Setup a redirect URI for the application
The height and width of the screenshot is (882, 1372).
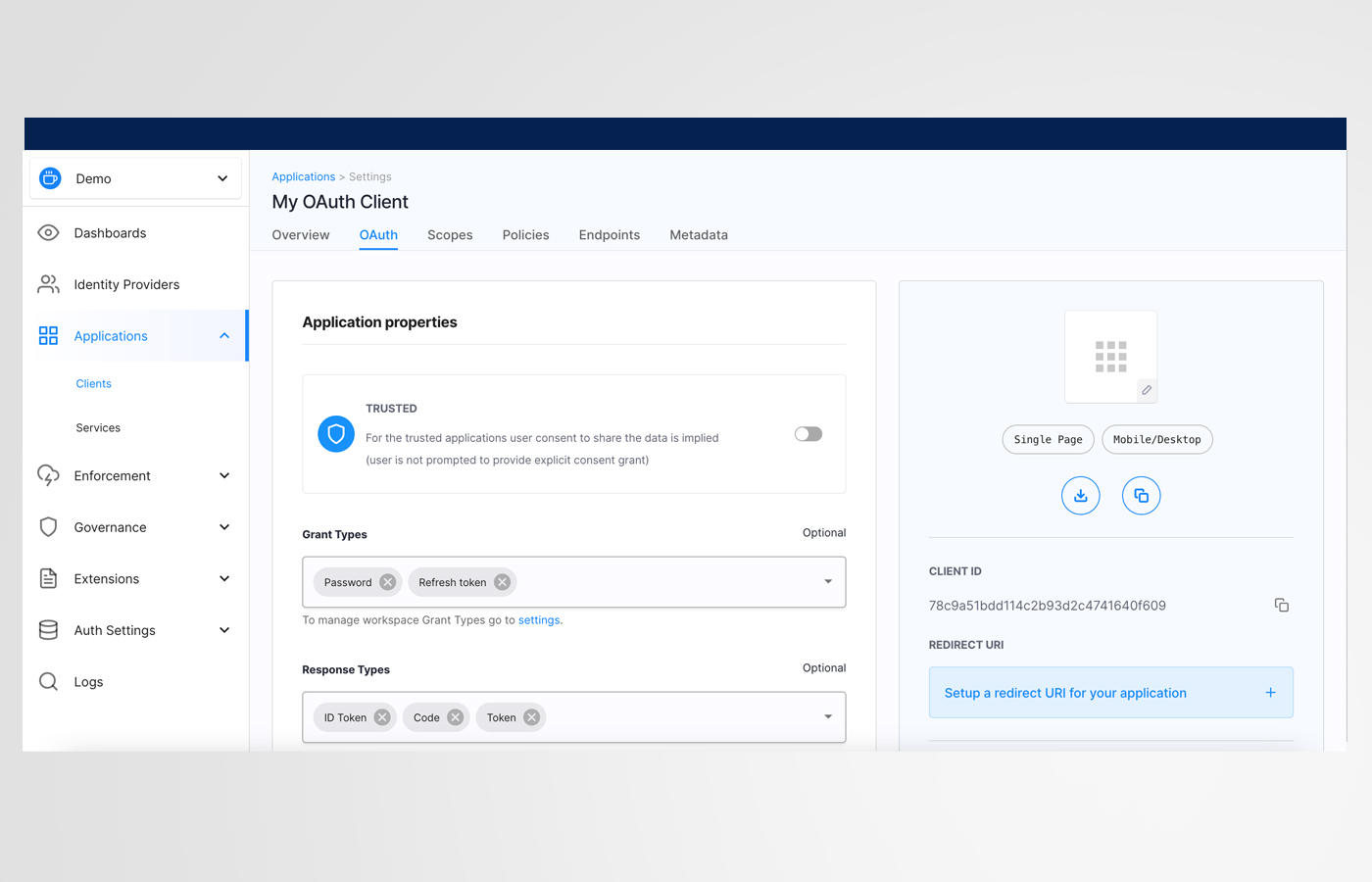1064,692
